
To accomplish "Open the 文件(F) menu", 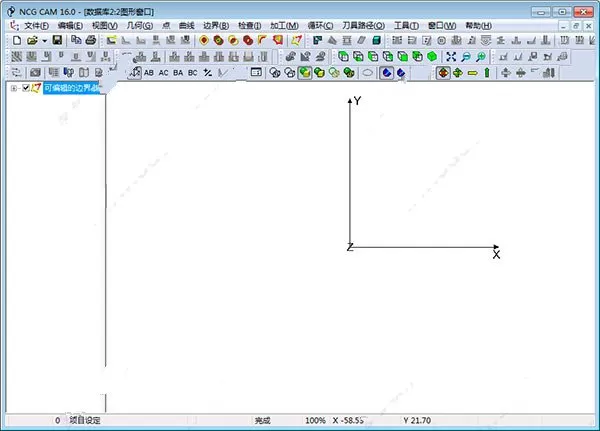I will [x=36, y=26].
